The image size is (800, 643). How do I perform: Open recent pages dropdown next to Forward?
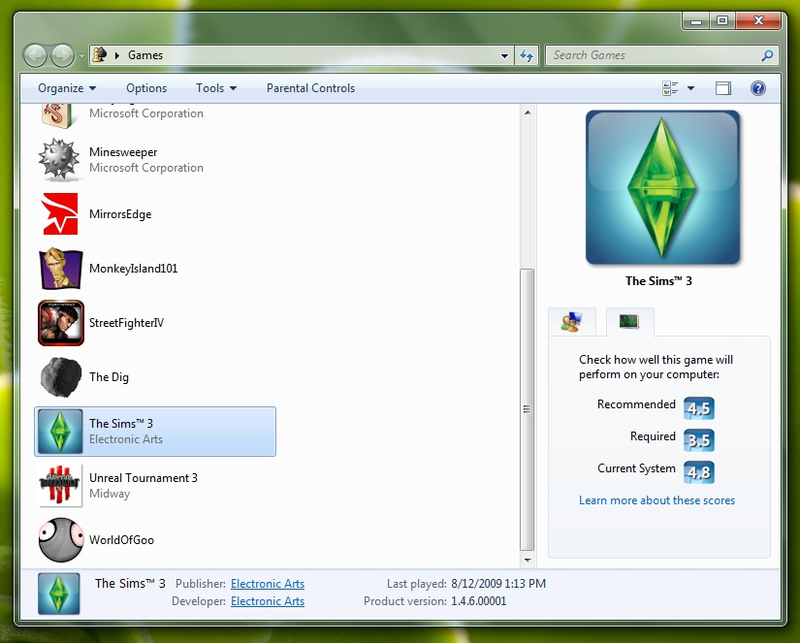click(82, 55)
